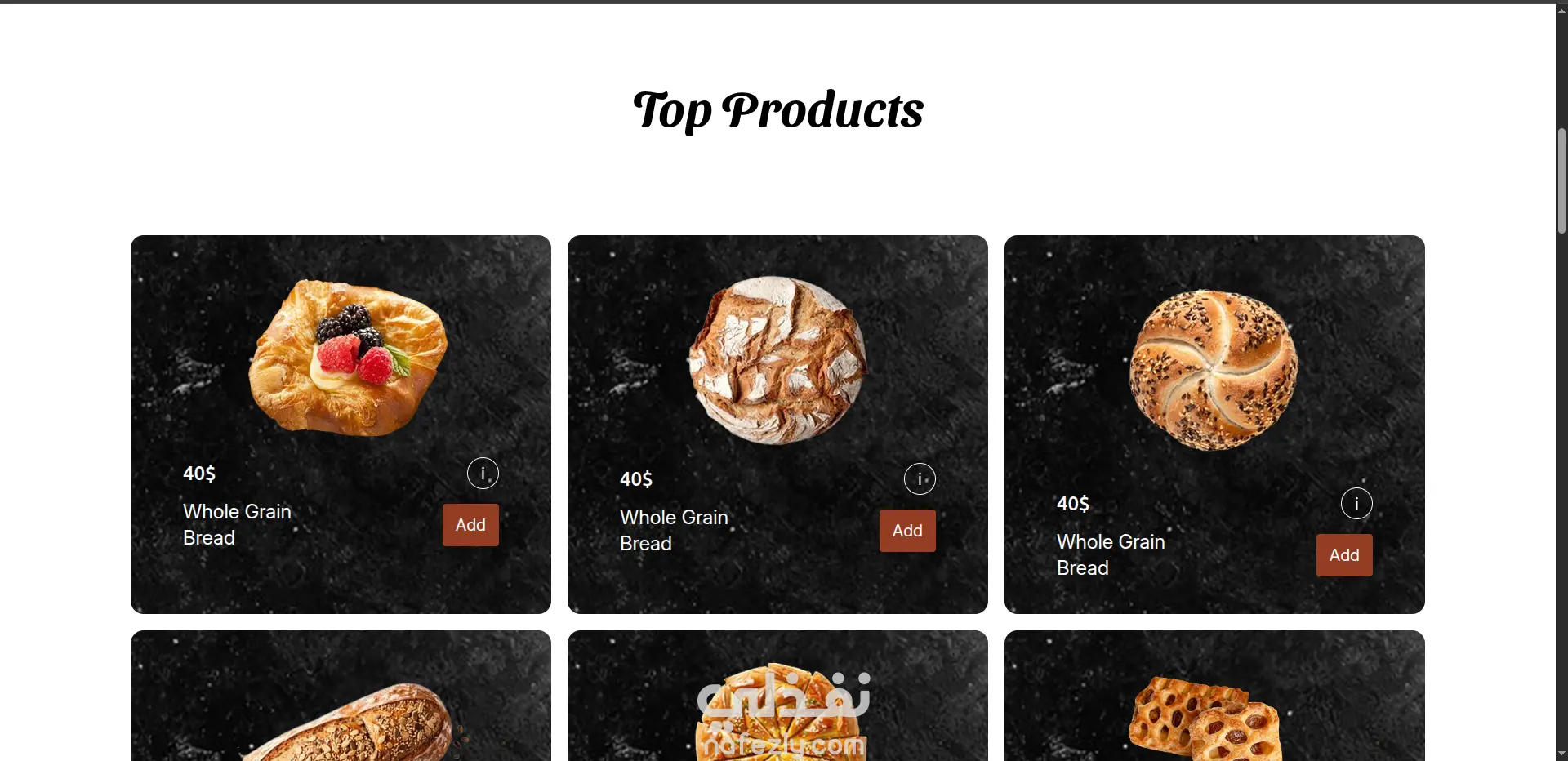Image resolution: width=1568 pixels, height=761 pixels.
Task: Click the 40$ price on third card
Action: pyautogui.click(x=1073, y=504)
